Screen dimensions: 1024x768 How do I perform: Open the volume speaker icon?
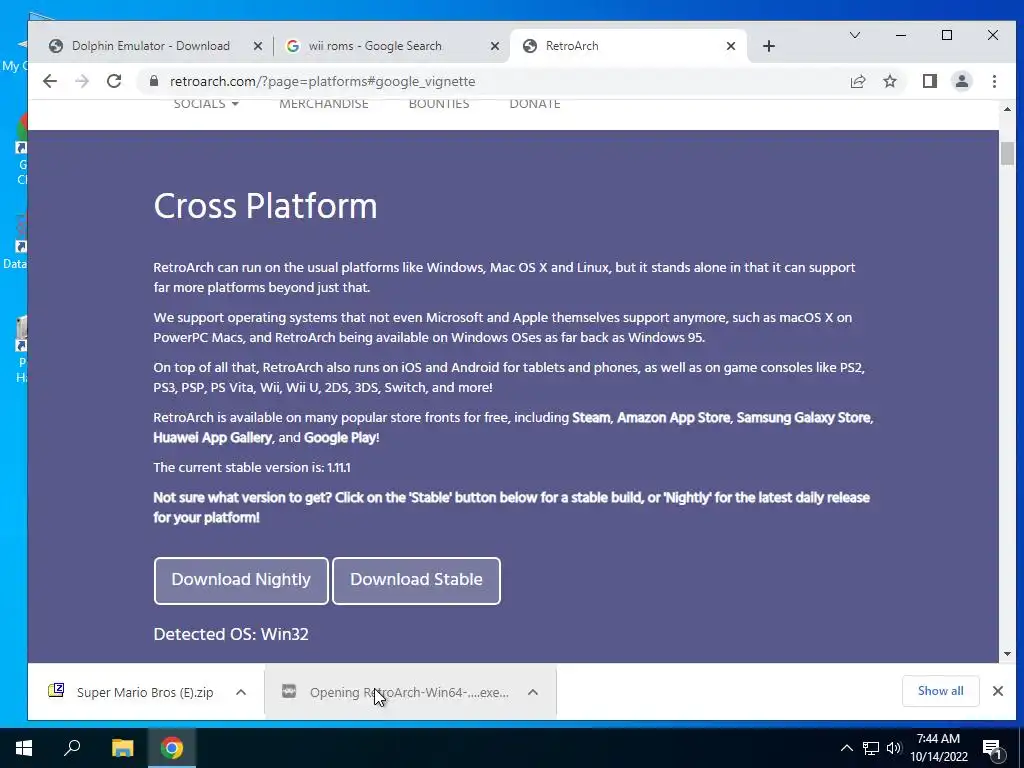click(x=893, y=748)
